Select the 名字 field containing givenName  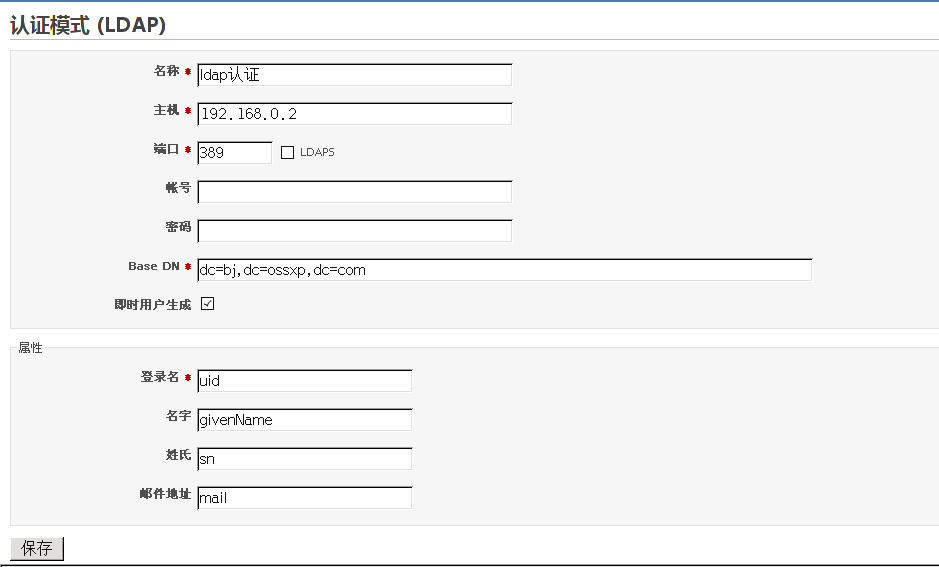coord(304,420)
